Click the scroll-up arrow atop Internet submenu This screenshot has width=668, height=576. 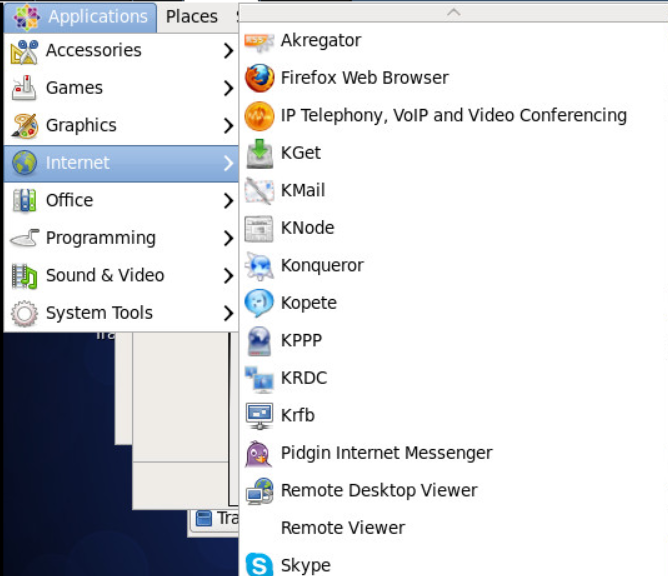tap(453, 12)
